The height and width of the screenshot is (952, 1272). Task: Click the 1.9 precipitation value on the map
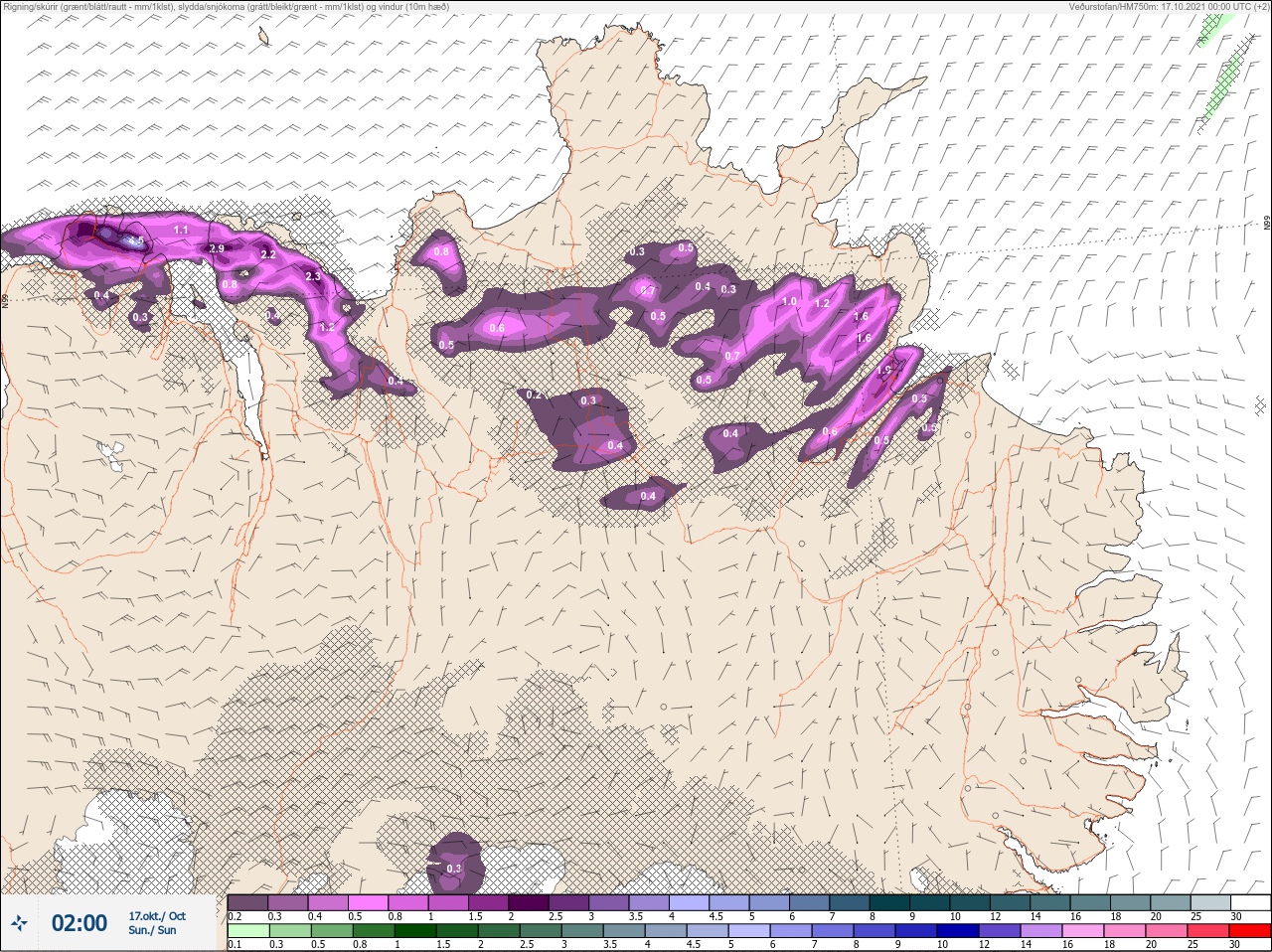[884, 371]
